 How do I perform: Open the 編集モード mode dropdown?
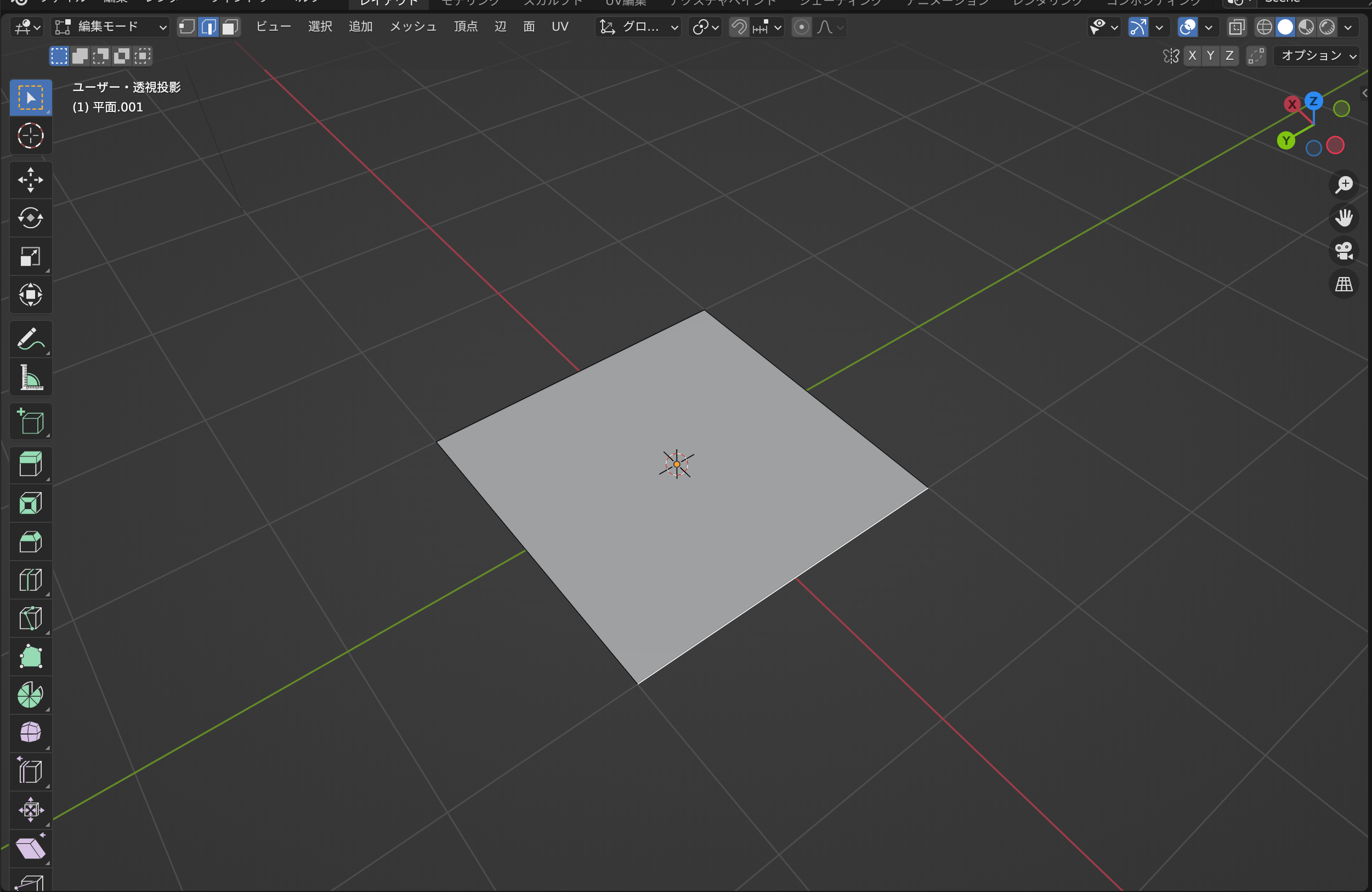click(x=110, y=26)
